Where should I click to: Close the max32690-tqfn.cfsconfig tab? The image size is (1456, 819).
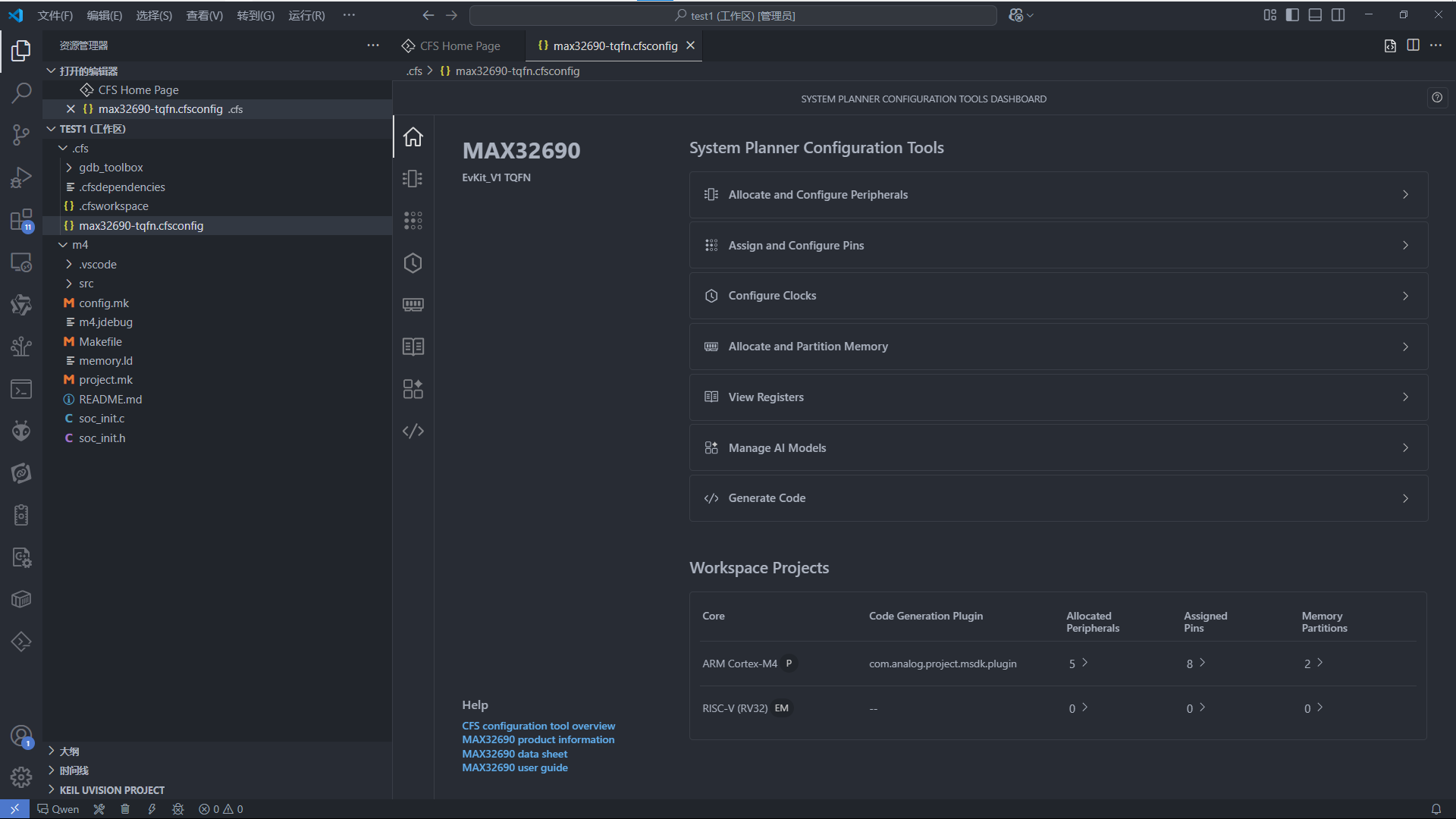pos(690,45)
